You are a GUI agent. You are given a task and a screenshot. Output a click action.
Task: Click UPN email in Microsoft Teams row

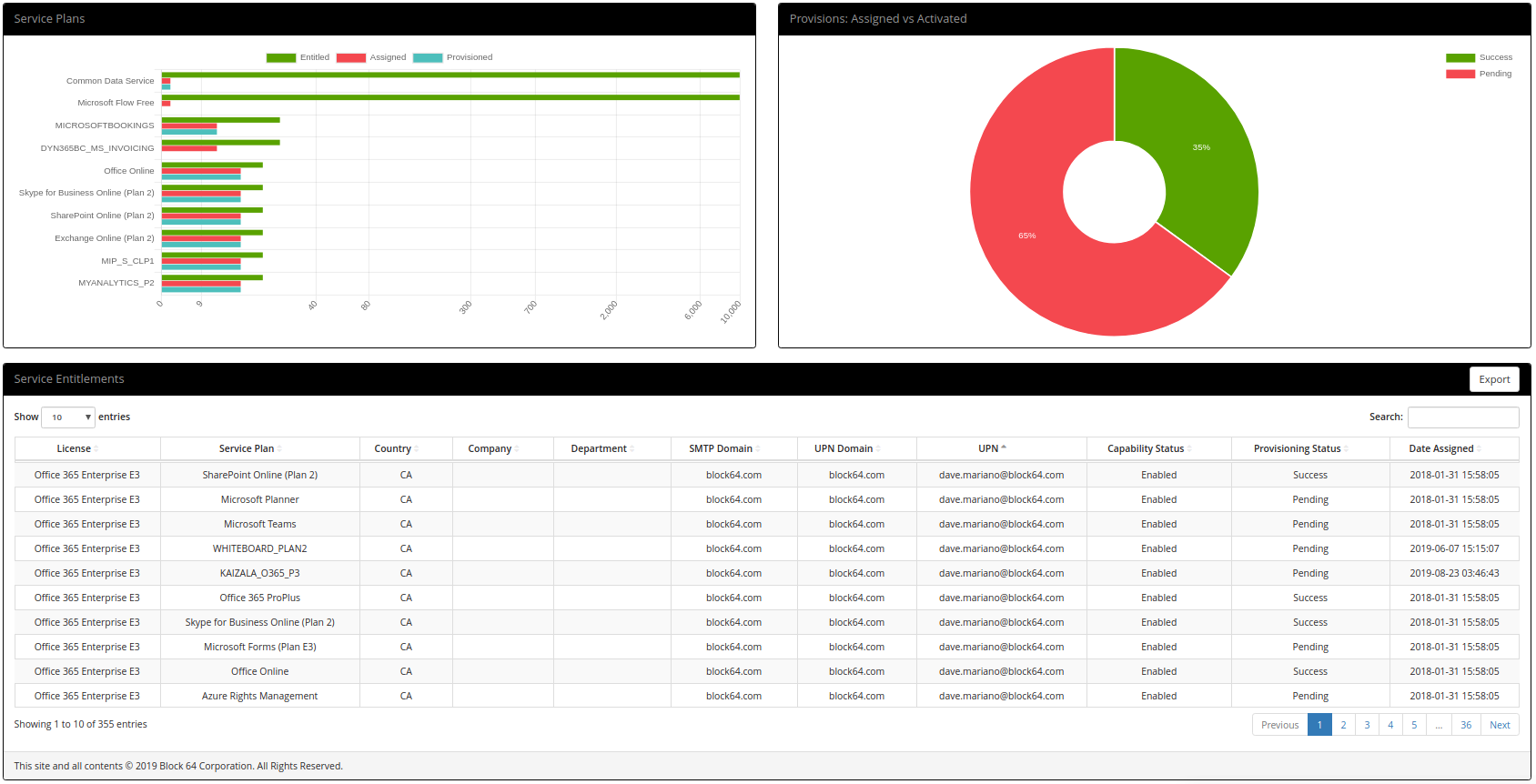point(1002,524)
